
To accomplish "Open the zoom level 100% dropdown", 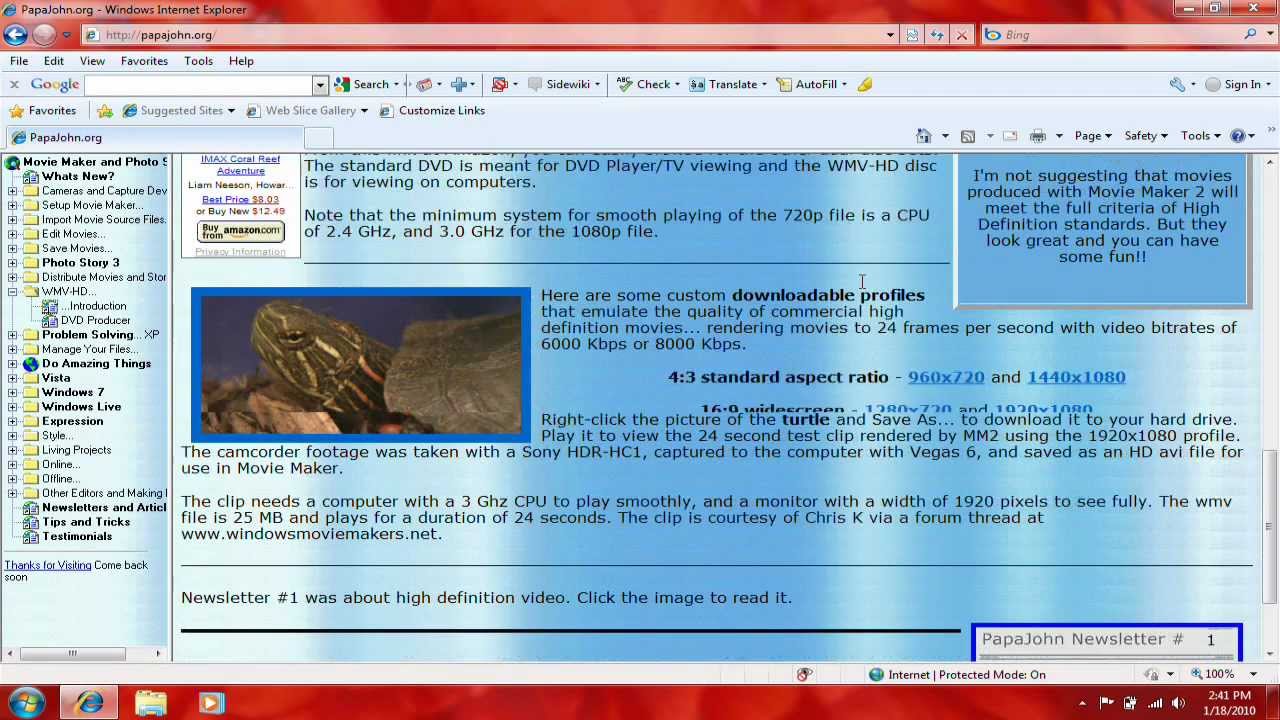I will [1253, 675].
